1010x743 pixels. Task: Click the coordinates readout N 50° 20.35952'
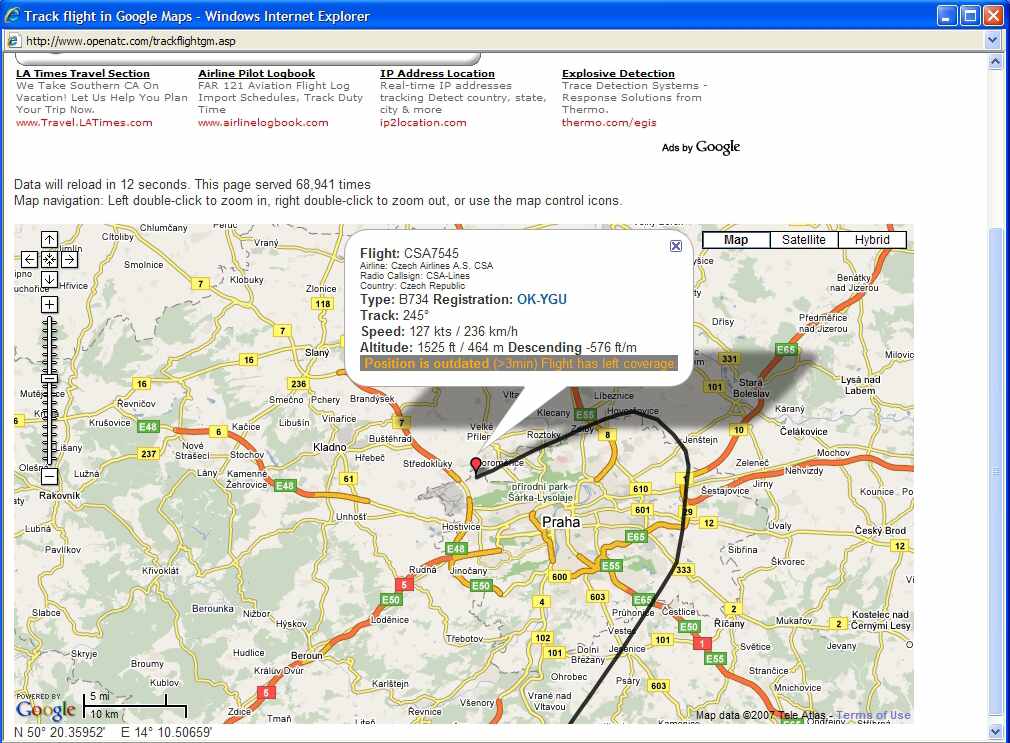[59, 732]
